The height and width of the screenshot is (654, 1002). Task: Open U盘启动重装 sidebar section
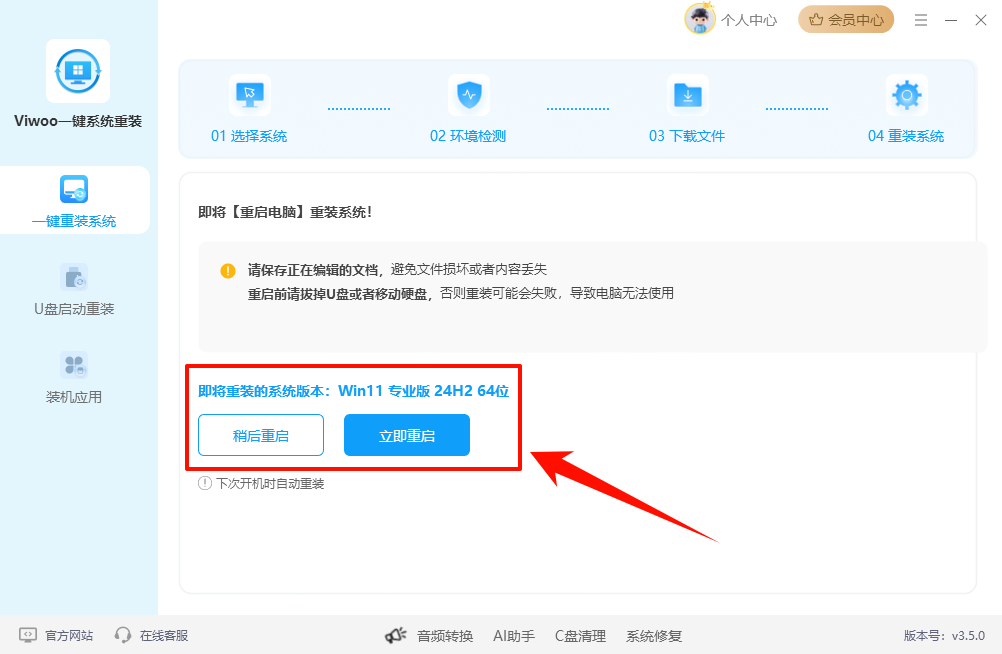74,290
